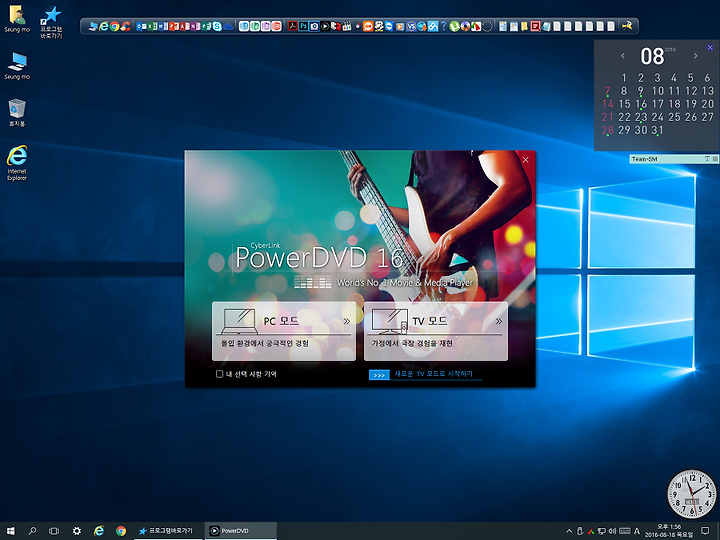Click the blue >>> arrow button
Viewport: 720px width, 540px height.
coord(379,375)
